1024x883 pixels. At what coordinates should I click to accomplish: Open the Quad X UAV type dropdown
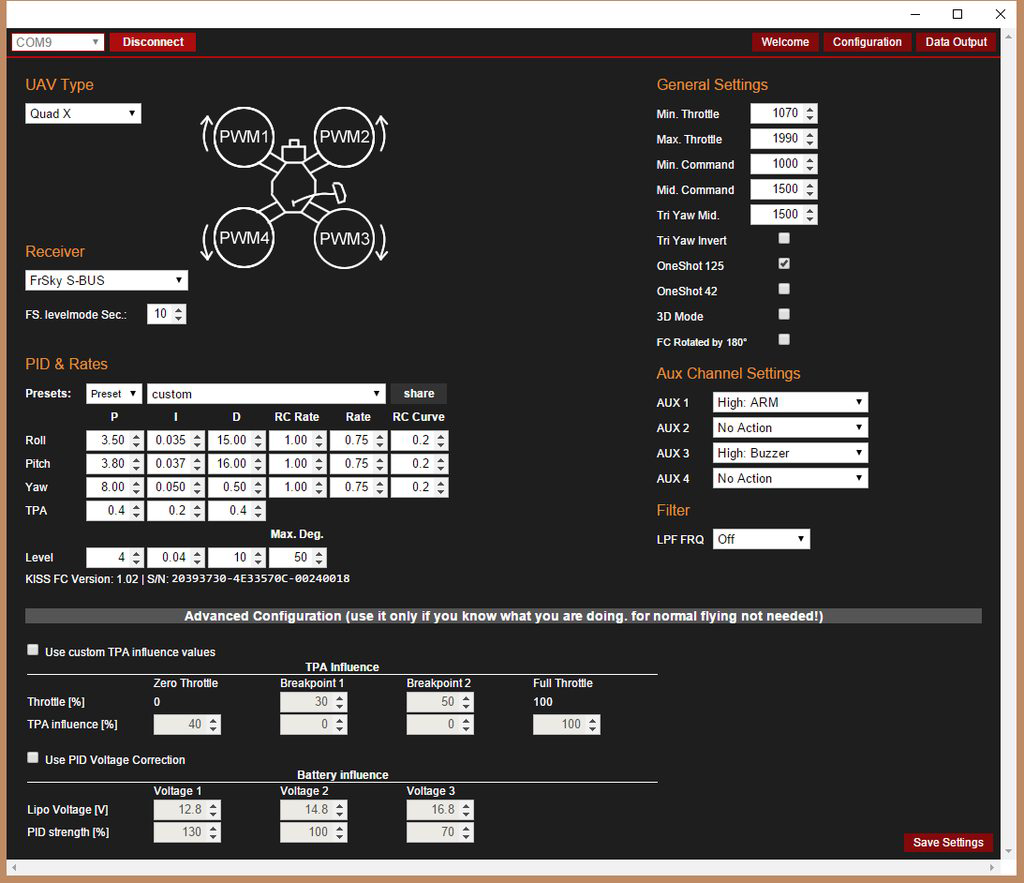coord(83,114)
